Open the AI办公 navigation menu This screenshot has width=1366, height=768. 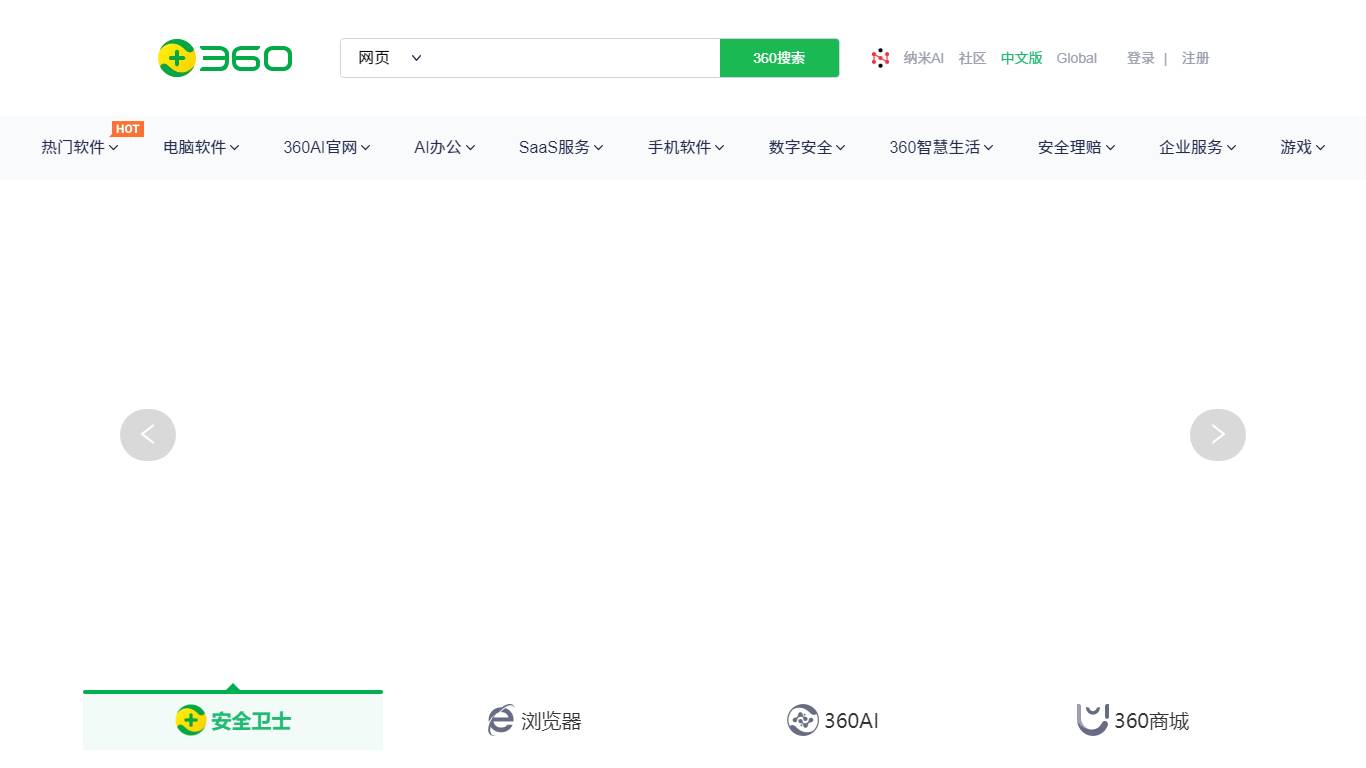pos(444,147)
